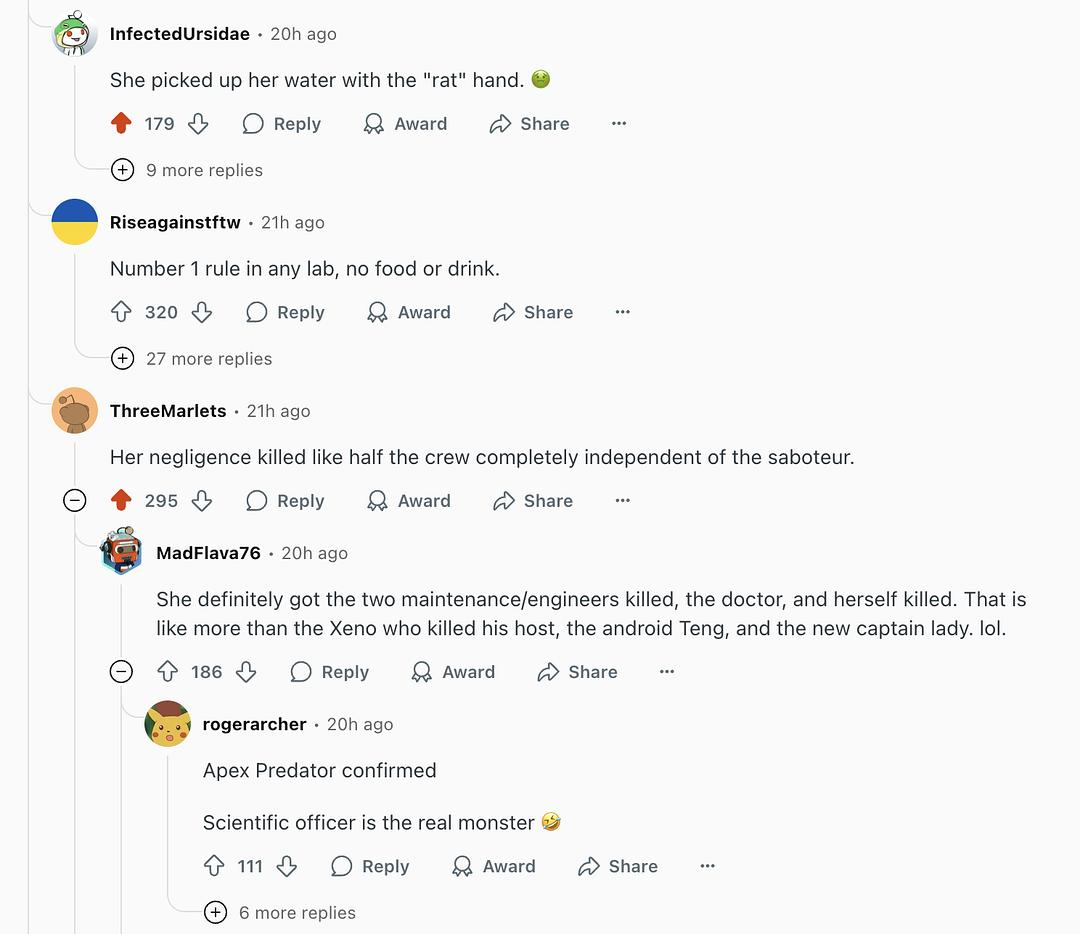This screenshot has height=934, width=1080.
Task: Give an award to MadFlava76's comment
Action: tap(453, 672)
